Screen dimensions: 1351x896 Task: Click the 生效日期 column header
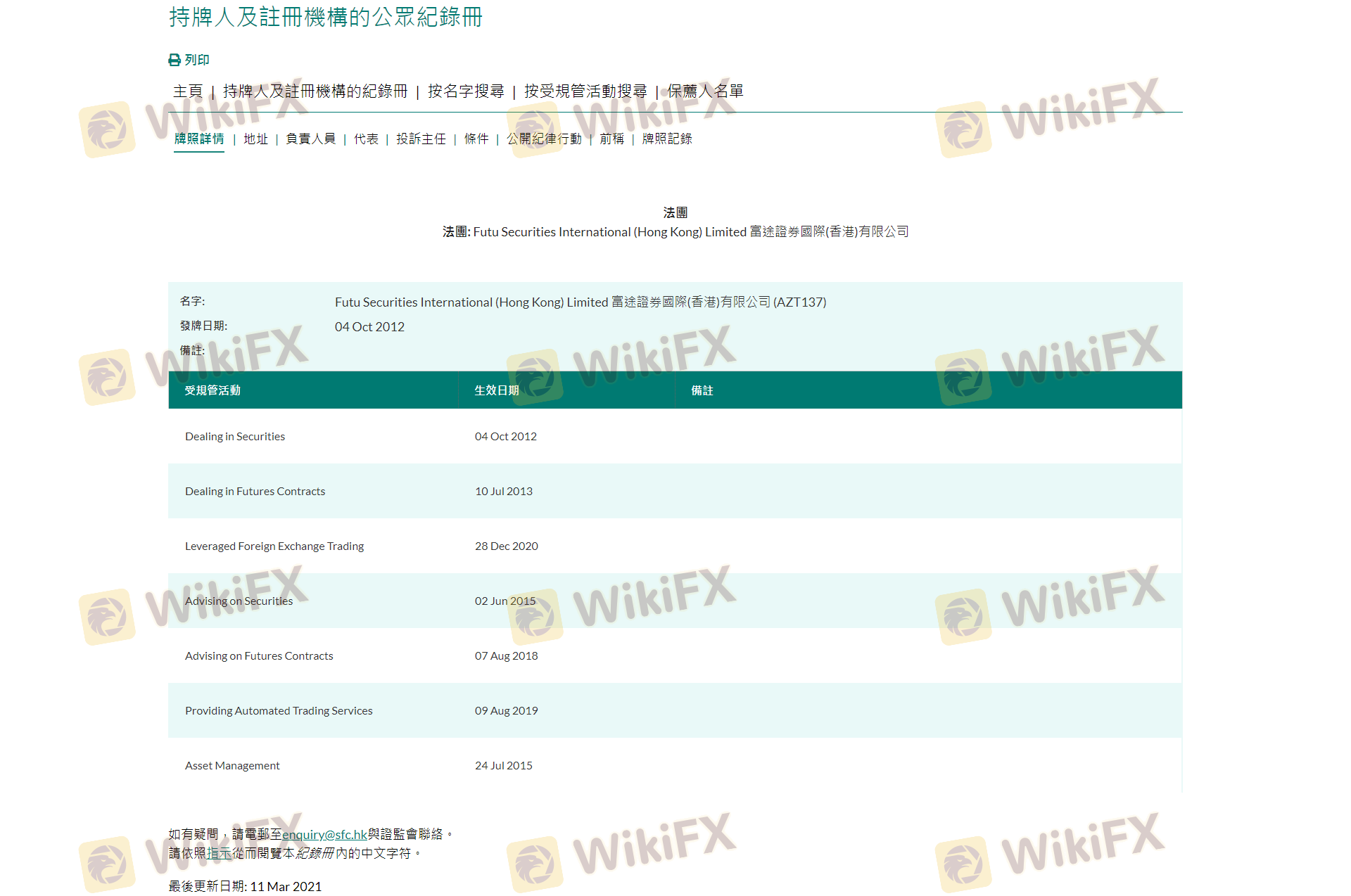pos(496,390)
